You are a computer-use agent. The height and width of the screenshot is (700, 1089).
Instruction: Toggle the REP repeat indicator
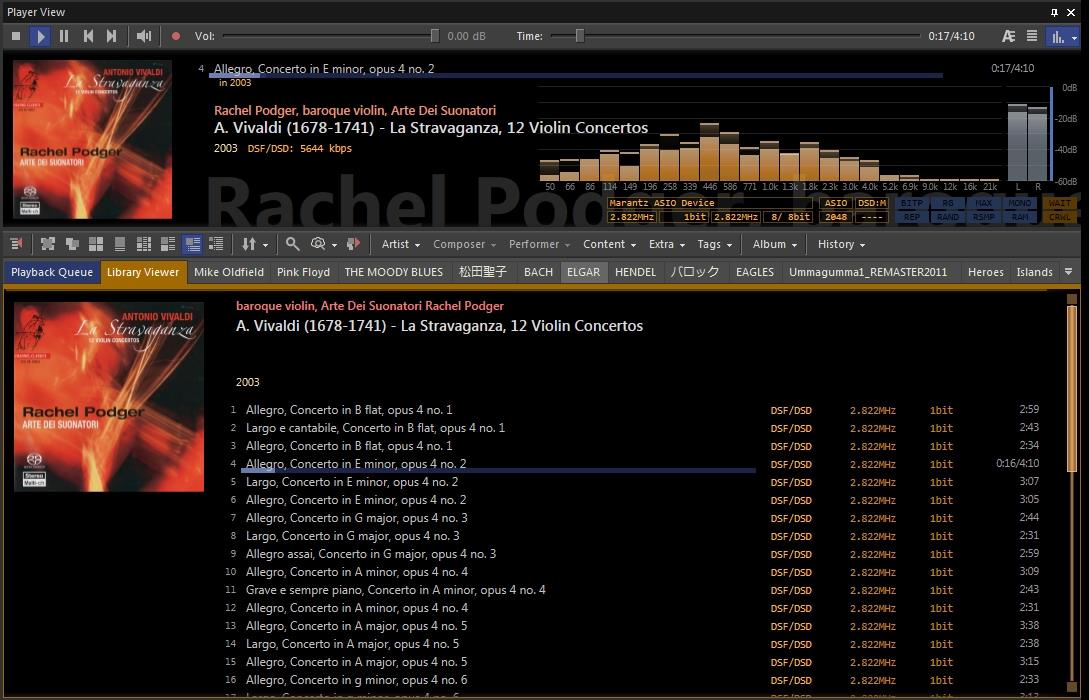911,217
